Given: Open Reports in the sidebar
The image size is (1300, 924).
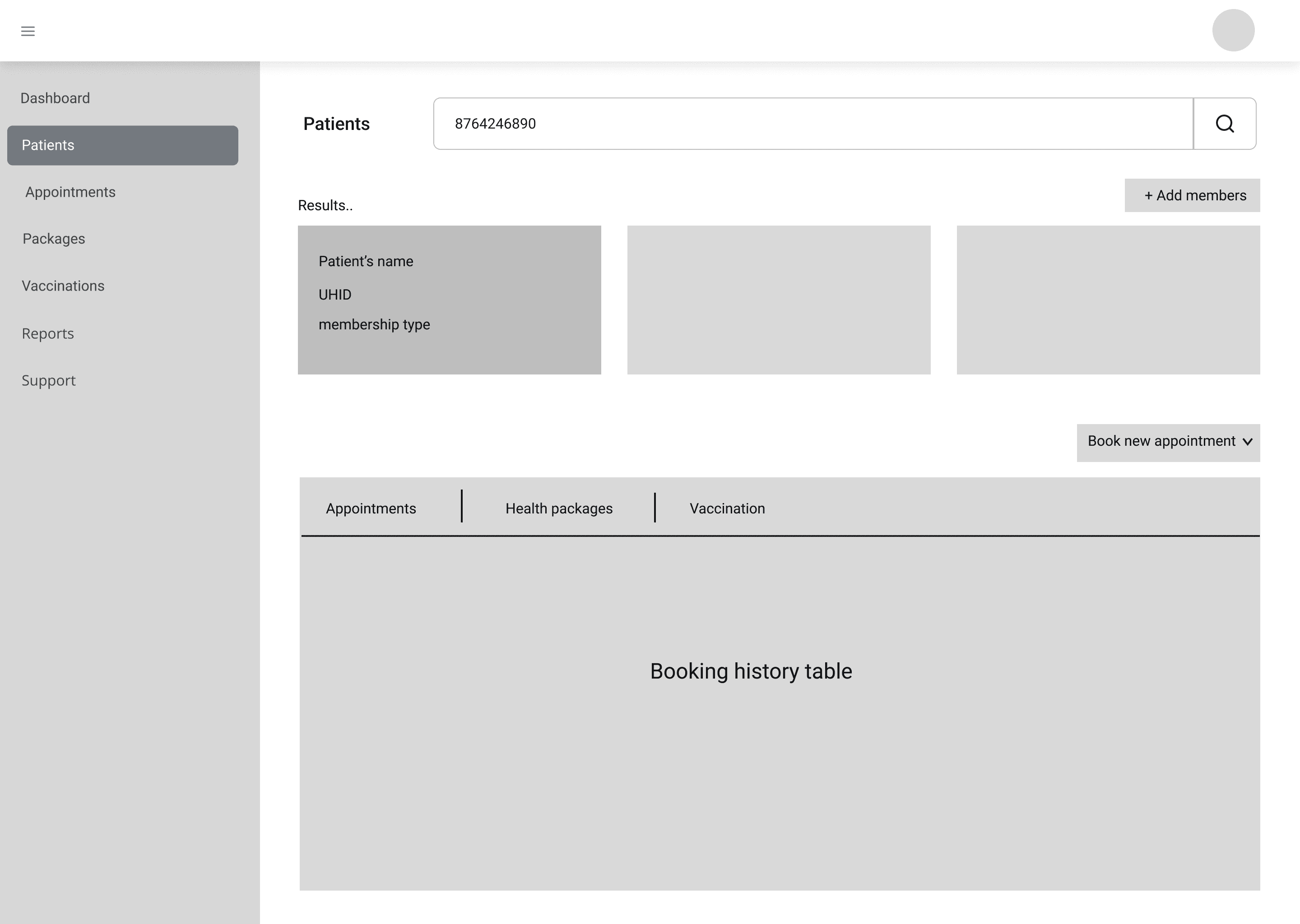Looking at the screenshot, I should (x=48, y=333).
